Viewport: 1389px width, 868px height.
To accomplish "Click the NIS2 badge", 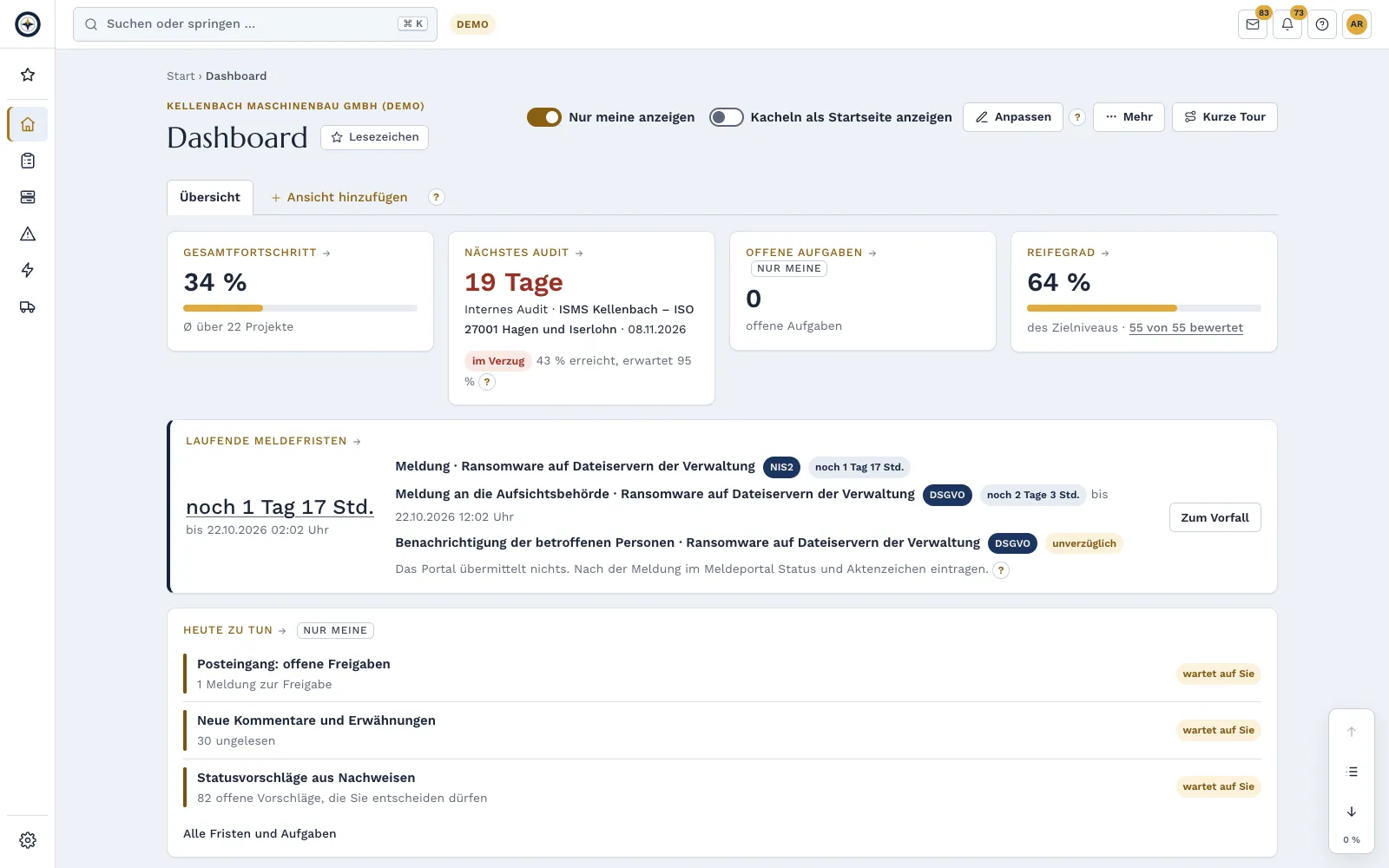I will coord(781,467).
